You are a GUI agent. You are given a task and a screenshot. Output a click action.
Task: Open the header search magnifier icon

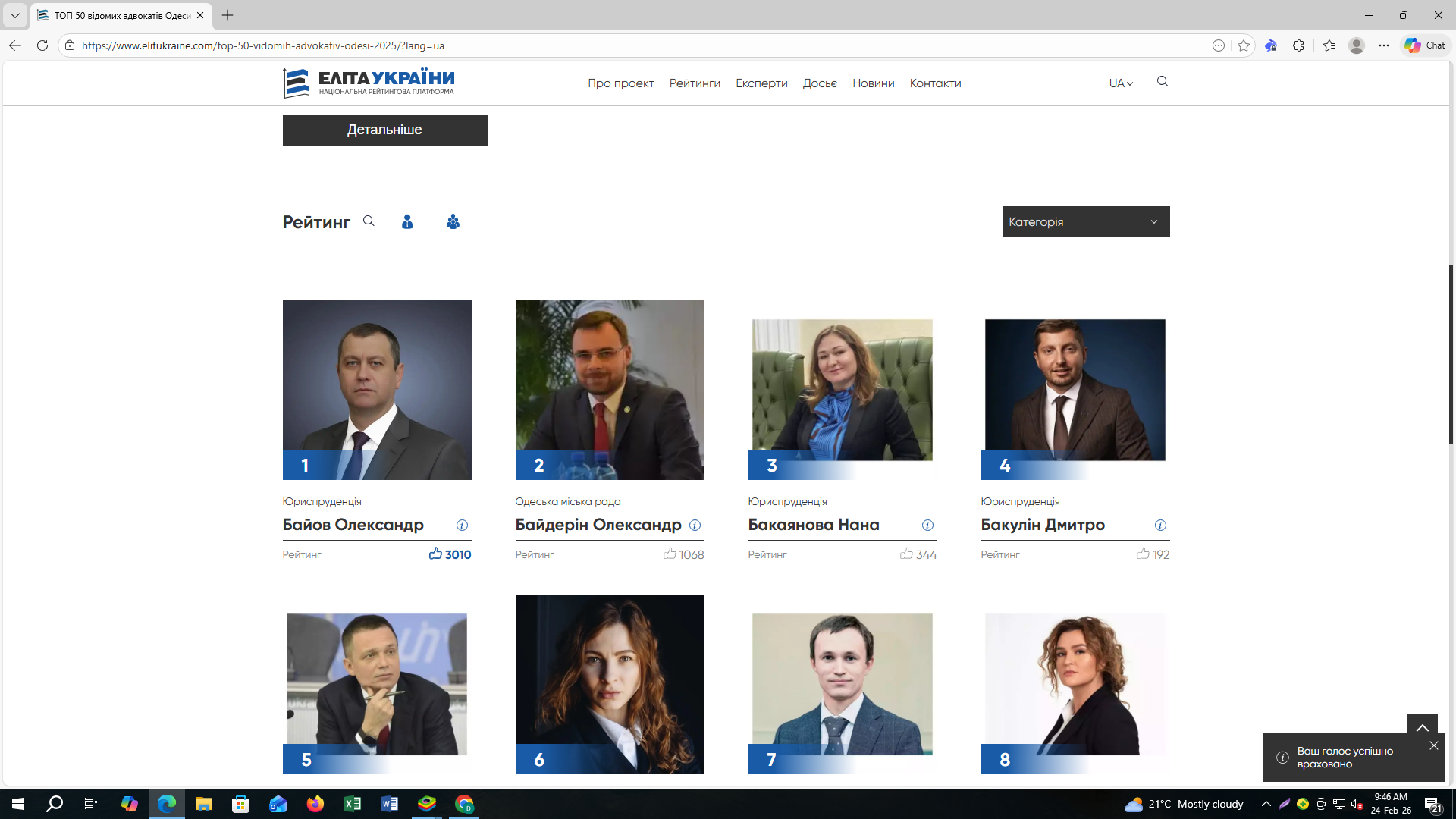(1162, 82)
